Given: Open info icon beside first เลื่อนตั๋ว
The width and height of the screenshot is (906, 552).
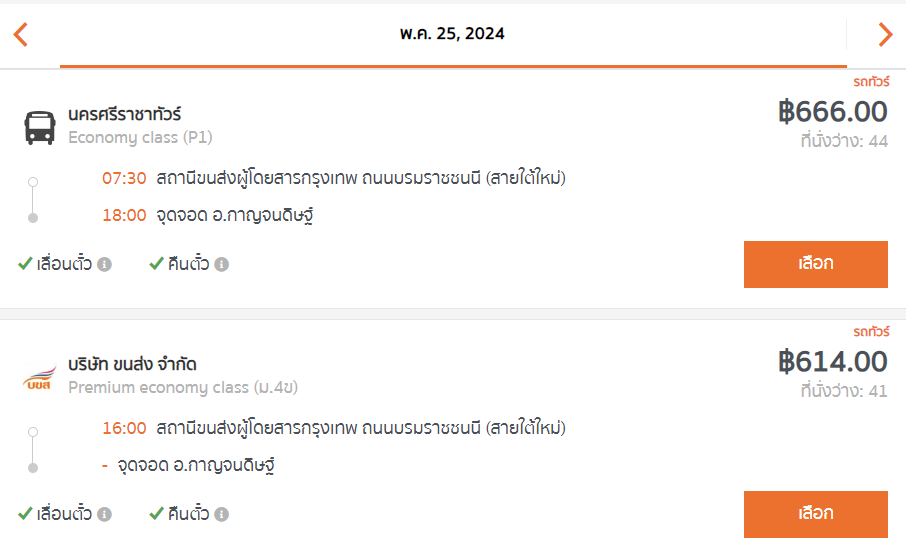Looking at the screenshot, I should [105, 264].
